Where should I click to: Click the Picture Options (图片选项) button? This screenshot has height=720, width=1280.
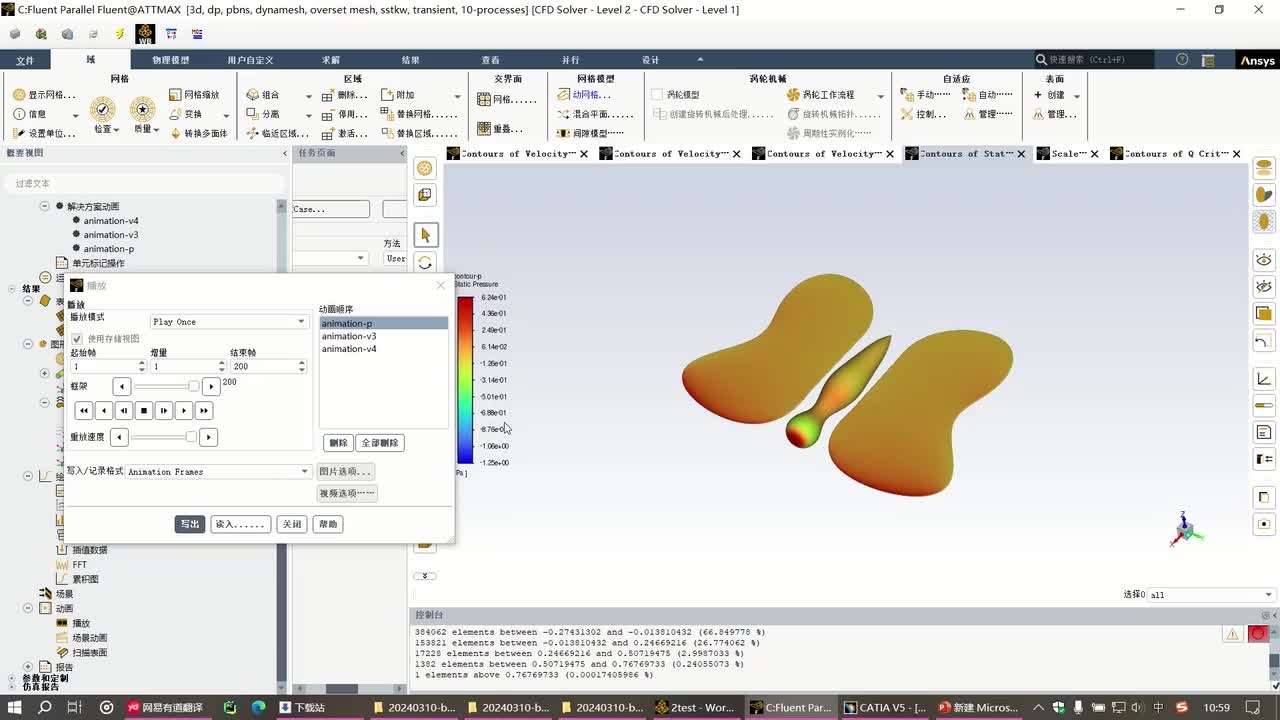346,472
